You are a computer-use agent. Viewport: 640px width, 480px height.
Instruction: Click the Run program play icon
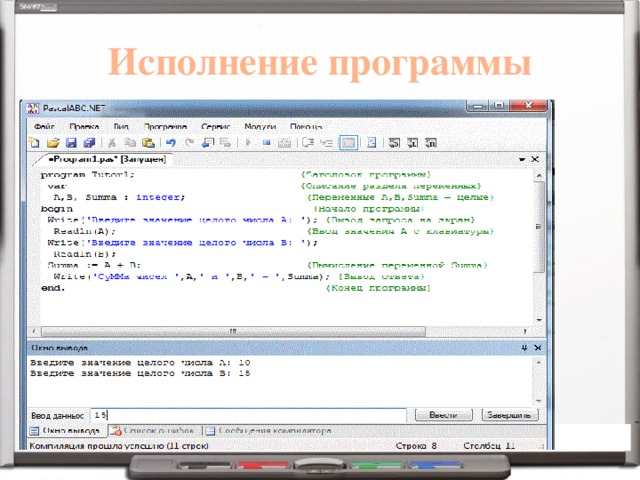click(248, 143)
